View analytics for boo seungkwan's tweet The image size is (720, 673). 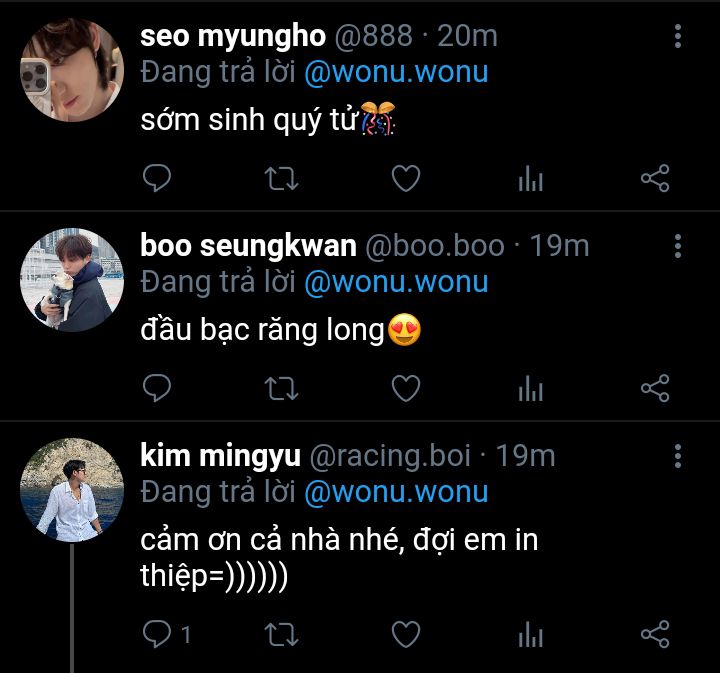530,388
